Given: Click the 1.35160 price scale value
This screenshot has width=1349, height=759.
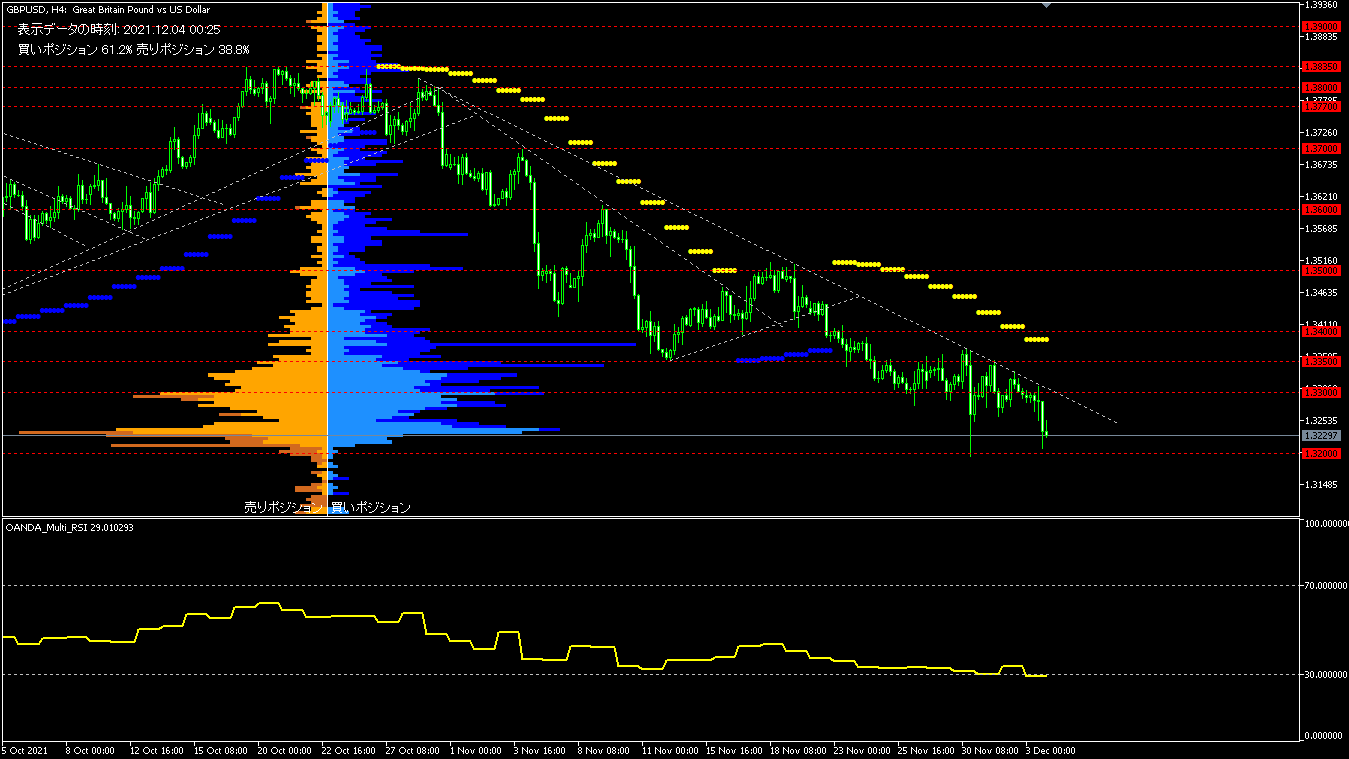Looking at the screenshot, I should pos(1322,261).
